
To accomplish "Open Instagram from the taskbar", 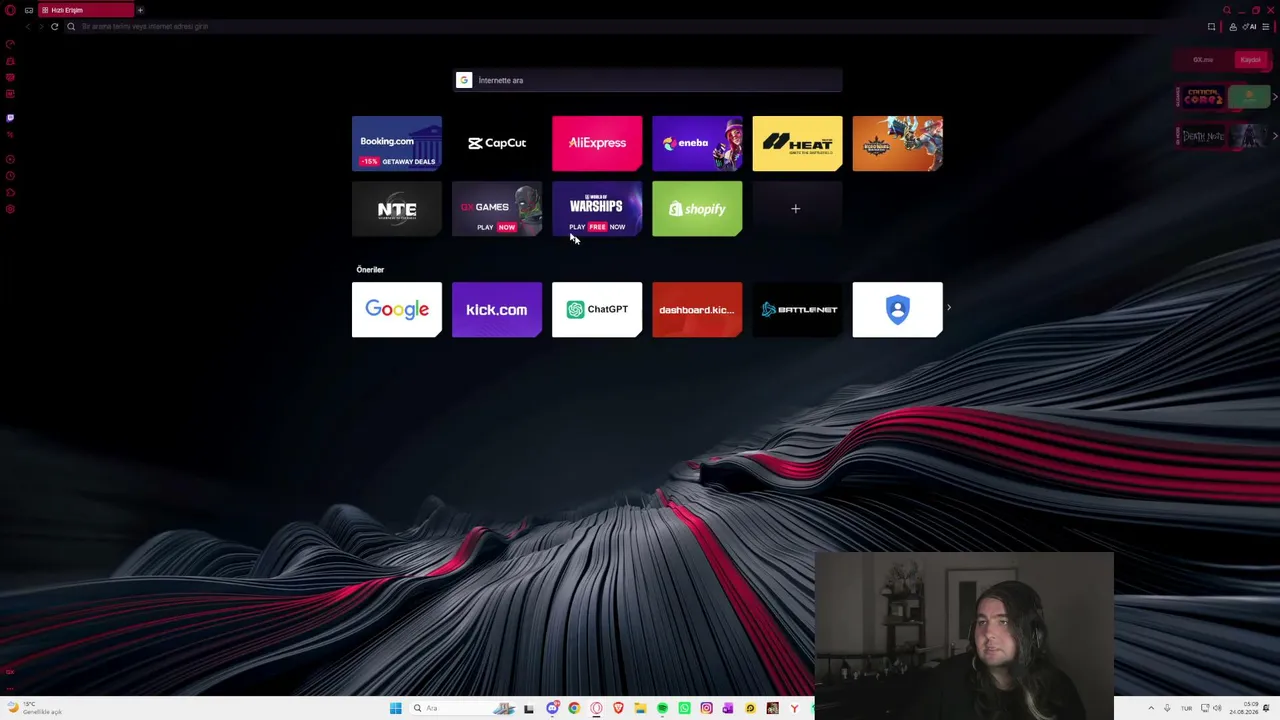I will (706, 708).
